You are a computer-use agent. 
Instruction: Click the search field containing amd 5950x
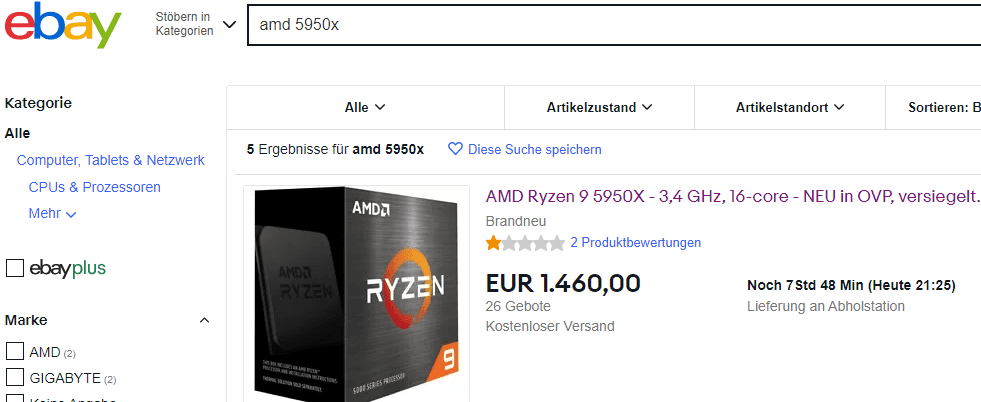pos(600,24)
